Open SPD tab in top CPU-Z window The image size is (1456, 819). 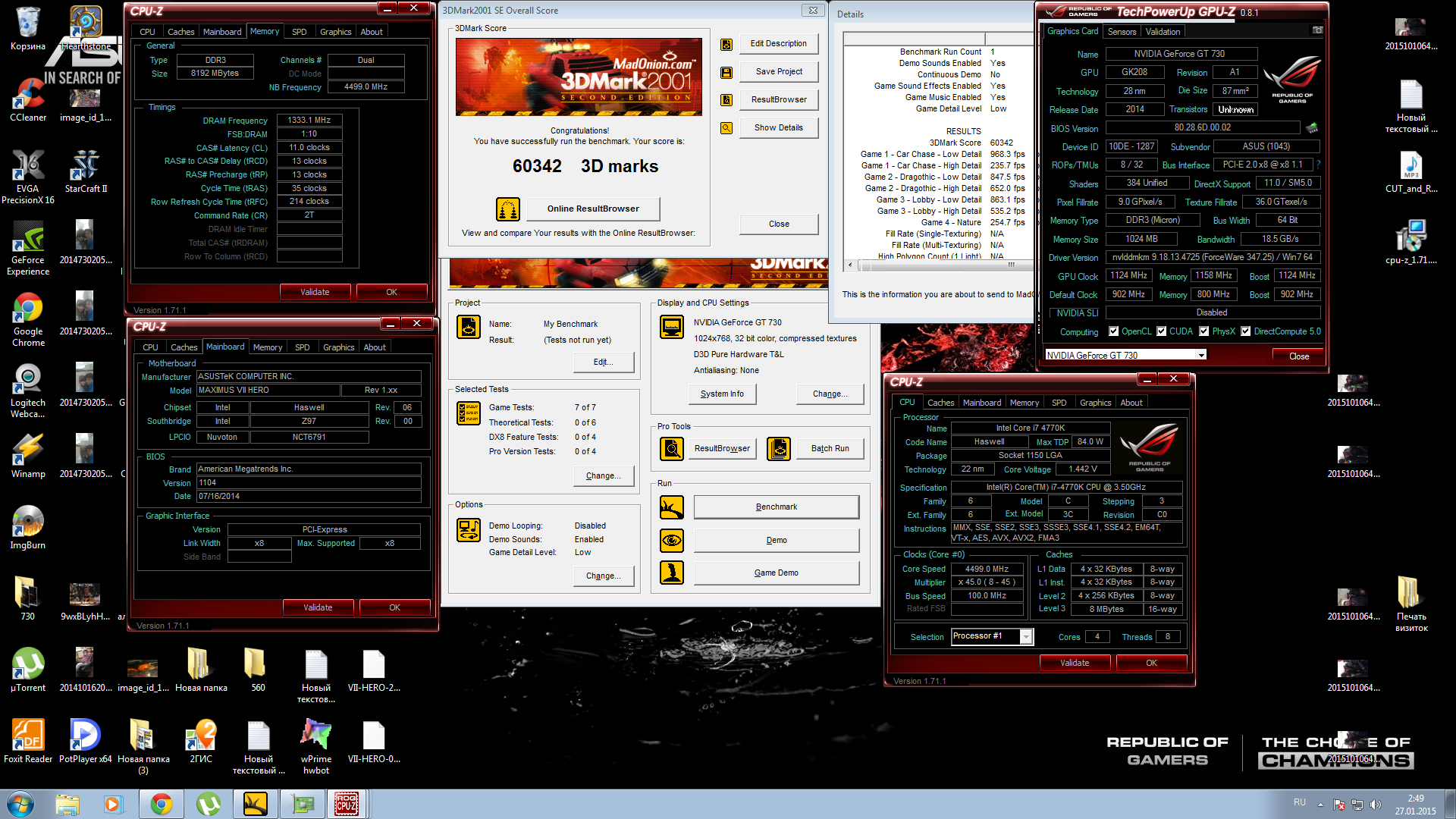[x=300, y=32]
